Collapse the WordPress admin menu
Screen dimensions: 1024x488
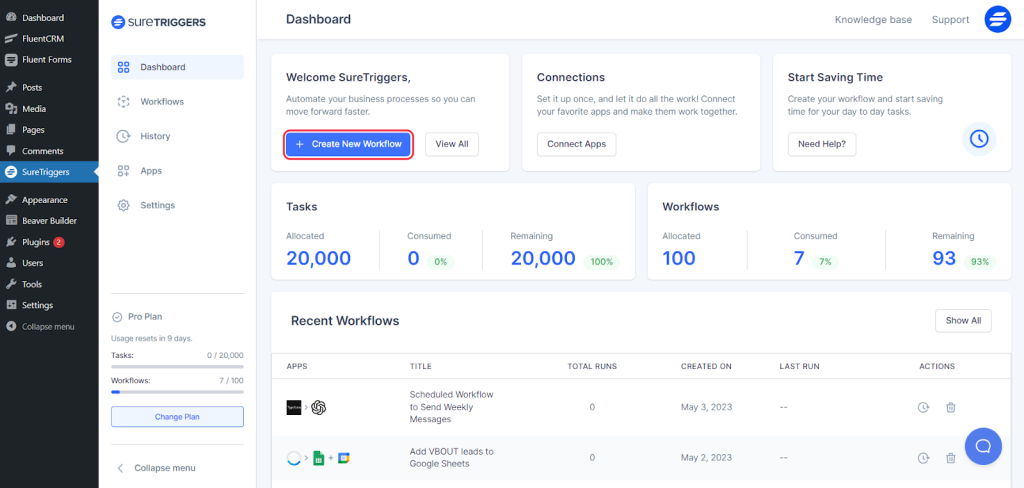[x=49, y=326]
